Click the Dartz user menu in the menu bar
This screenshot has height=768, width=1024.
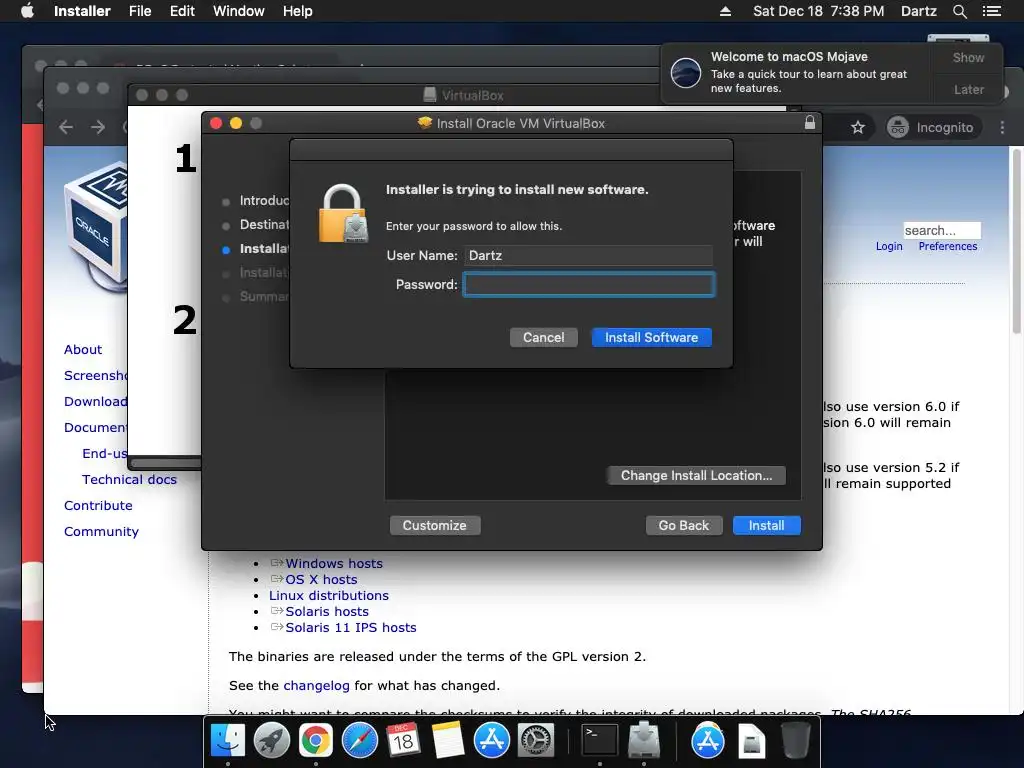[918, 11]
